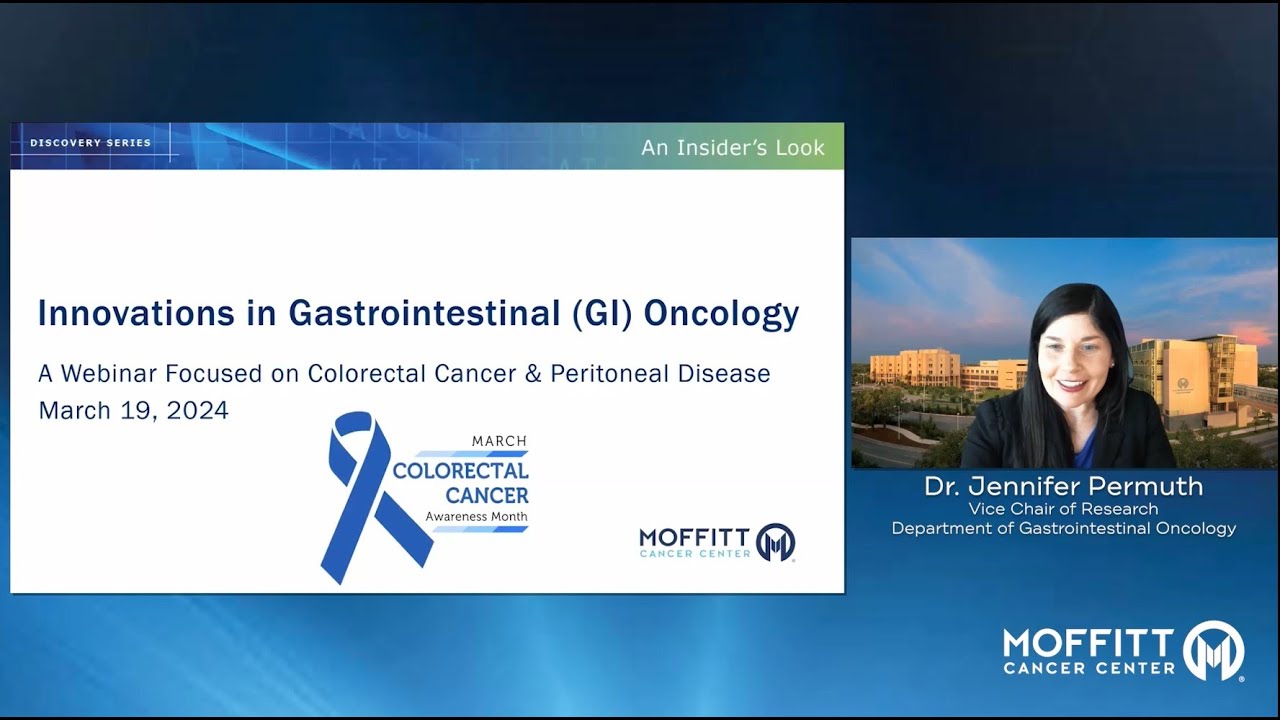The height and width of the screenshot is (720, 1280).
Task: Click the "Innovations in Gastrointestinal (GI) Oncology" title
Action: pos(418,313)
